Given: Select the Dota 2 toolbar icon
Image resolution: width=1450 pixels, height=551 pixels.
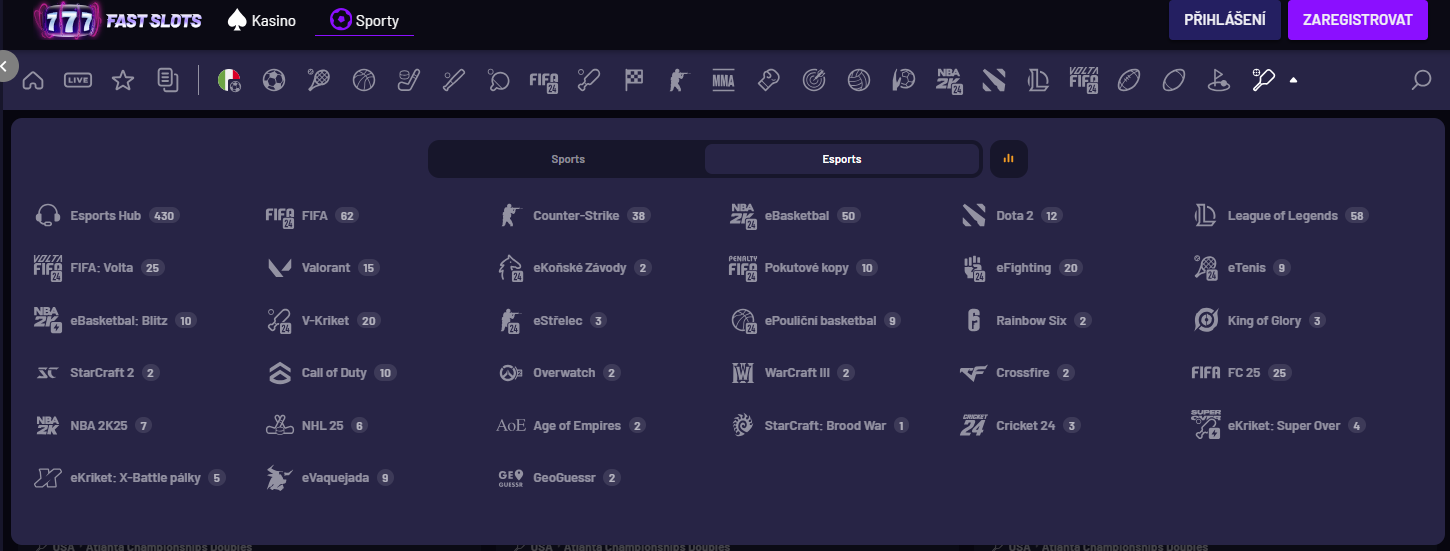Looking at the screenshot, I should (994, 81).
